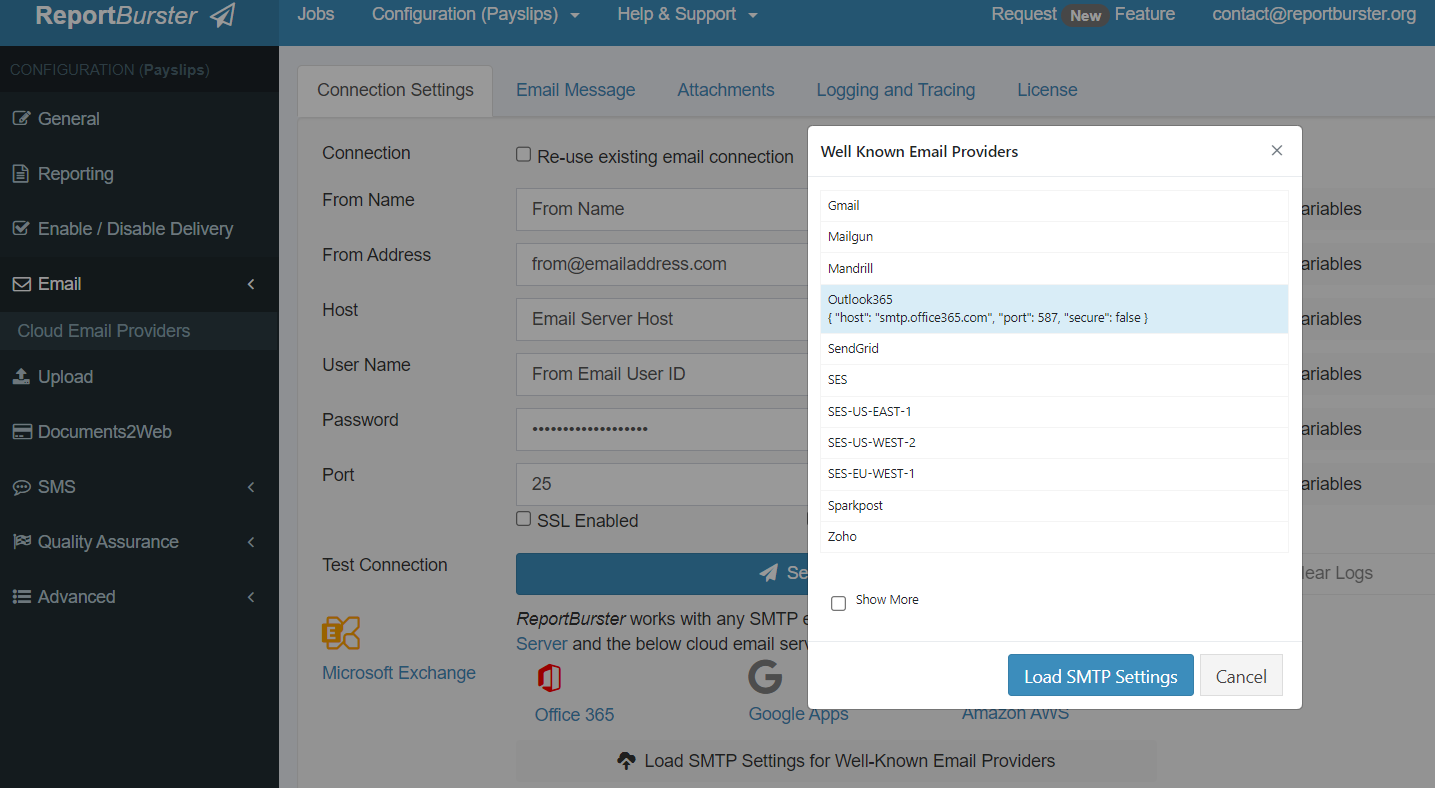Click the Enable / Disable Delivery check icon
Viewport: 1435px width, 788px height.
(21, 228)
